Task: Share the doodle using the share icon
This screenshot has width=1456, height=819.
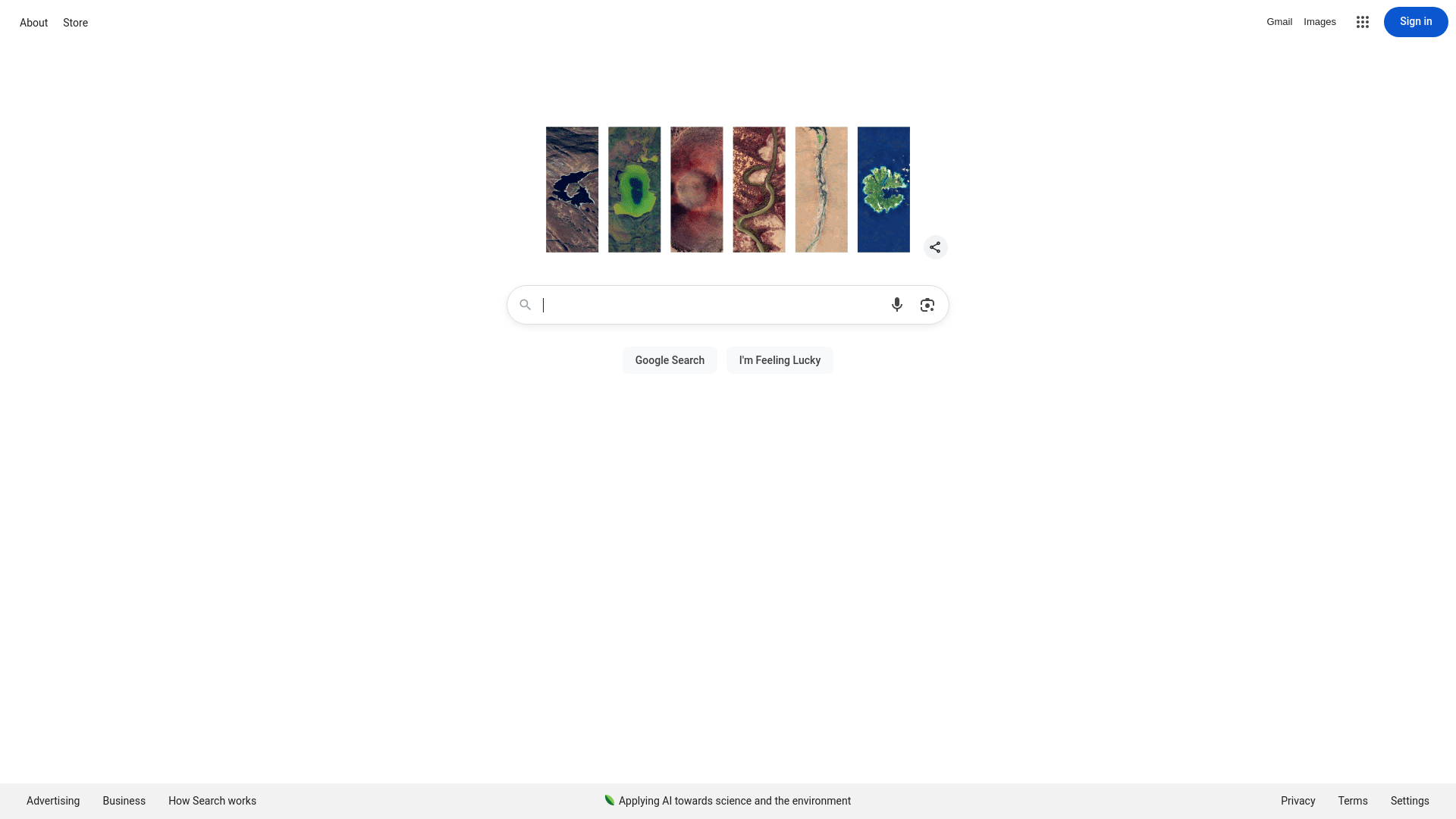Action: (x=935, y=247)
